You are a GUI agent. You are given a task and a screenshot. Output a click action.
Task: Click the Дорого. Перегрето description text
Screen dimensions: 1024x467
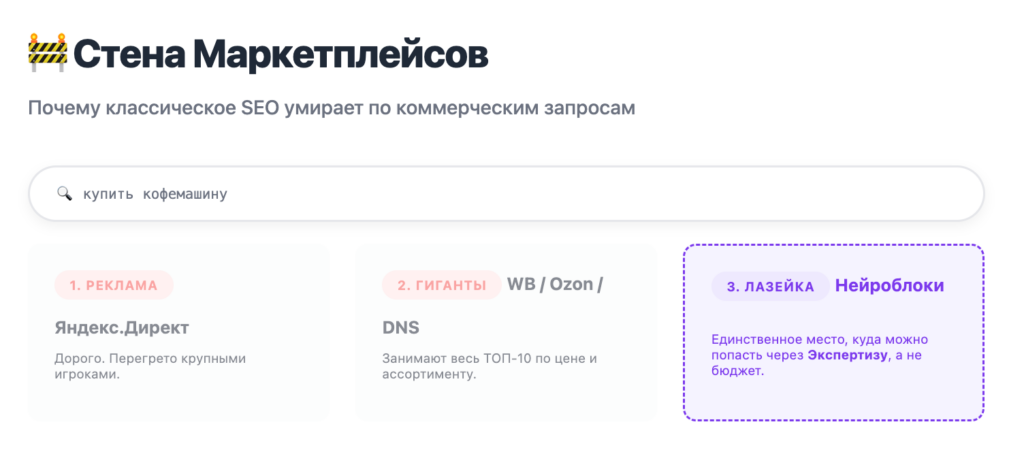tap(150, 368)
